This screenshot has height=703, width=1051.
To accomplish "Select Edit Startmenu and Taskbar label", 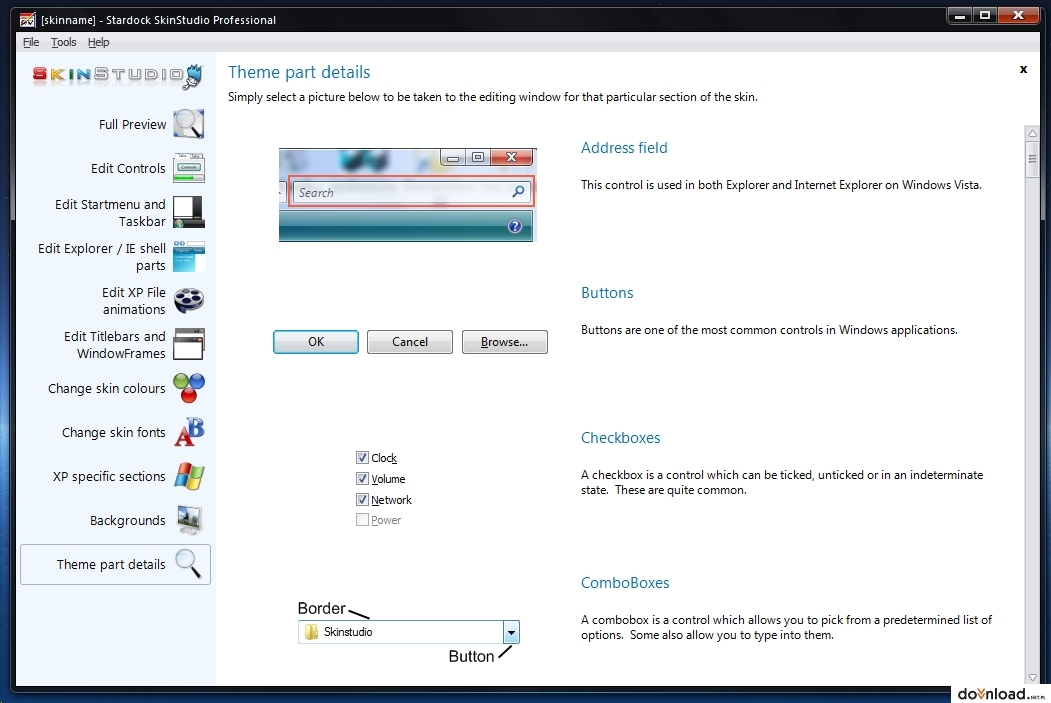I will 110,212.
